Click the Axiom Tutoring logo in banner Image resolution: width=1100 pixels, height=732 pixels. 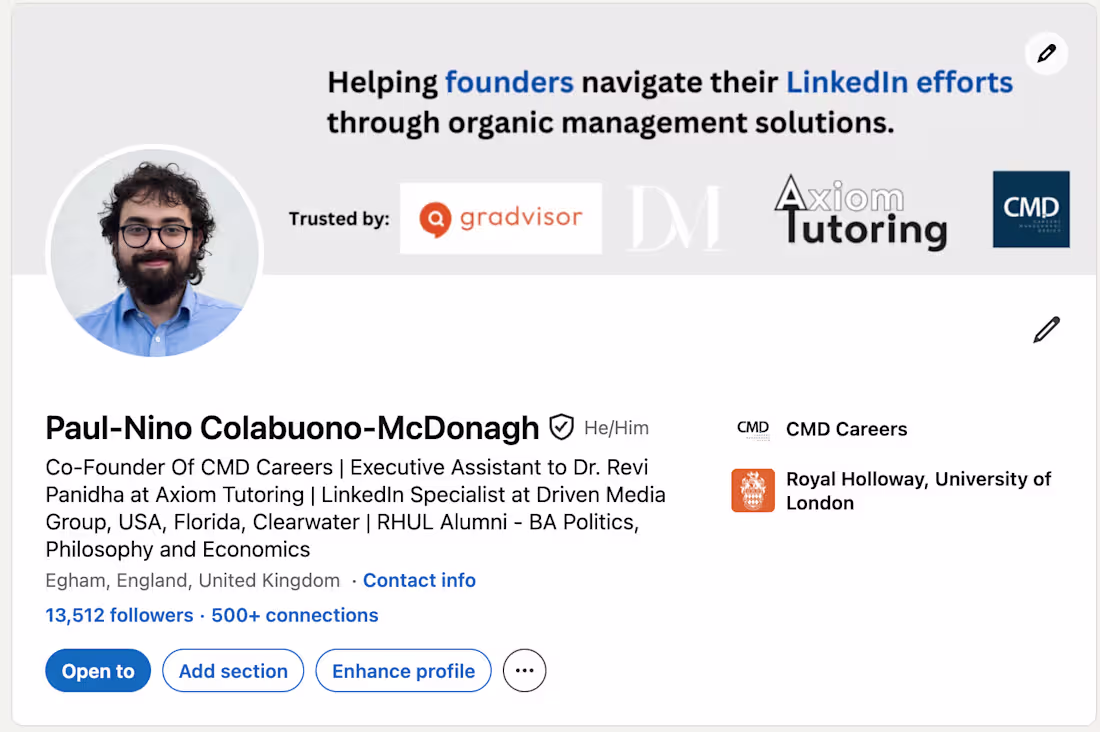[859, 212]
